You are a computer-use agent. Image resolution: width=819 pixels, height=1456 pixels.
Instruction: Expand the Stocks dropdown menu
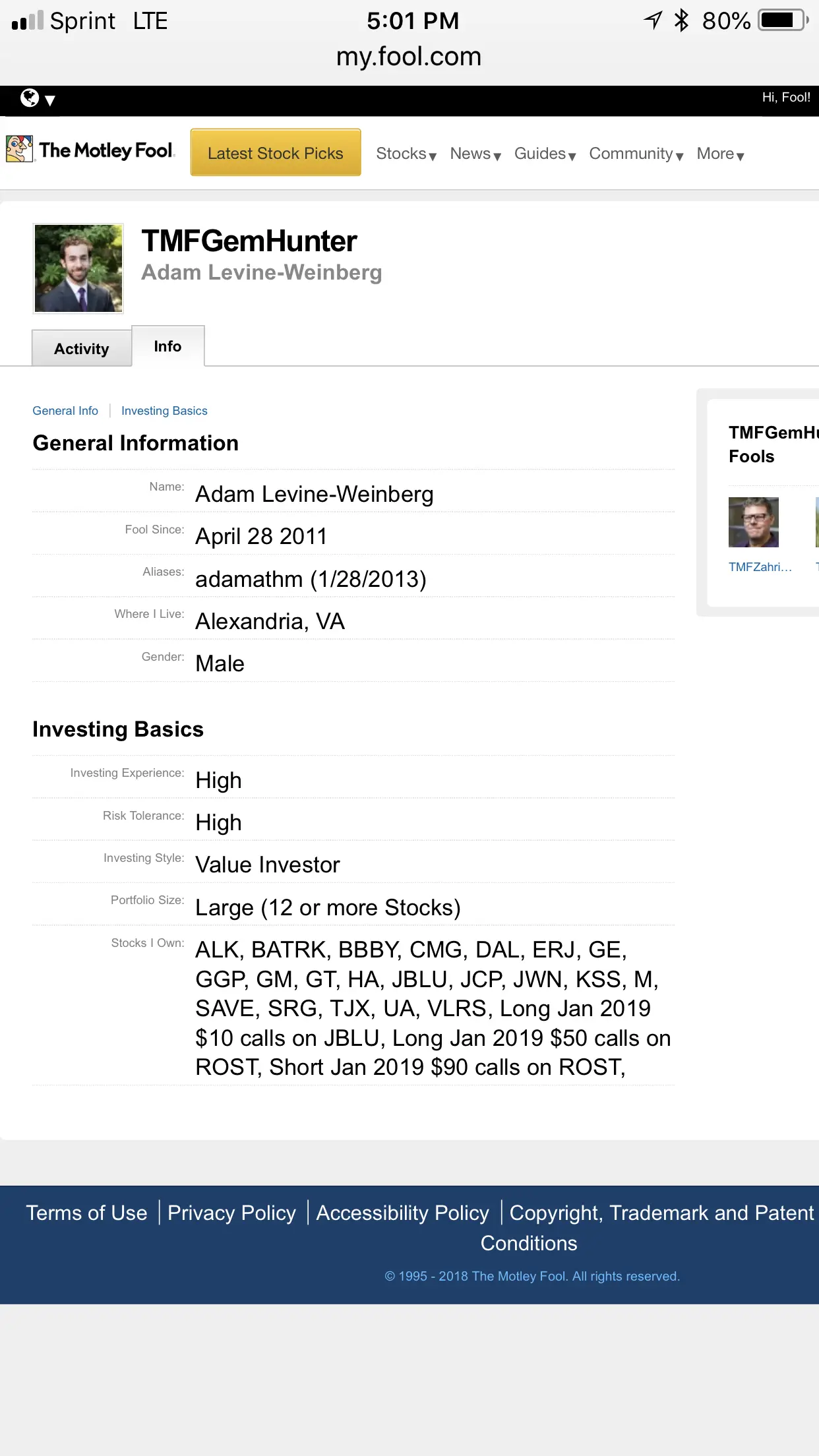point(406,154)
